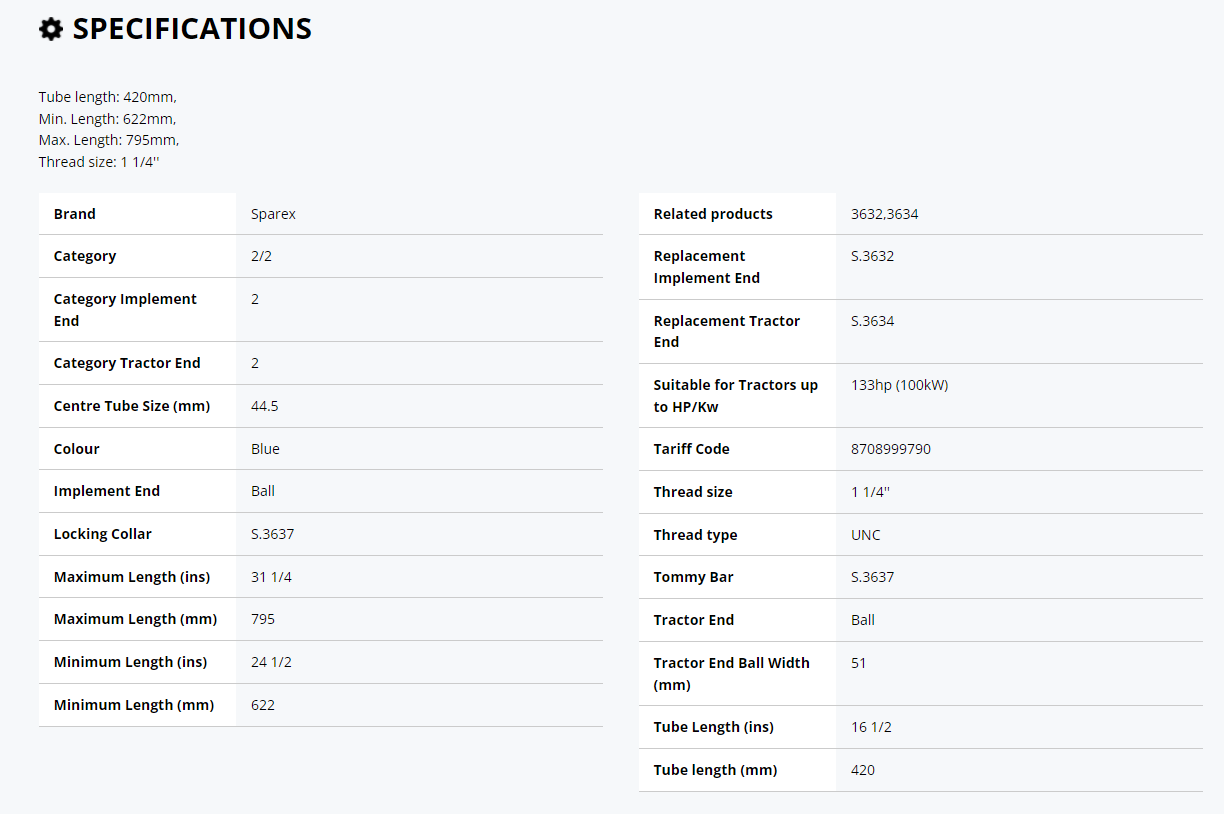Select the 133hp (100kW) tractor suitability value
Viewport: 1224px width, 814px height.
tap(899, 385)
